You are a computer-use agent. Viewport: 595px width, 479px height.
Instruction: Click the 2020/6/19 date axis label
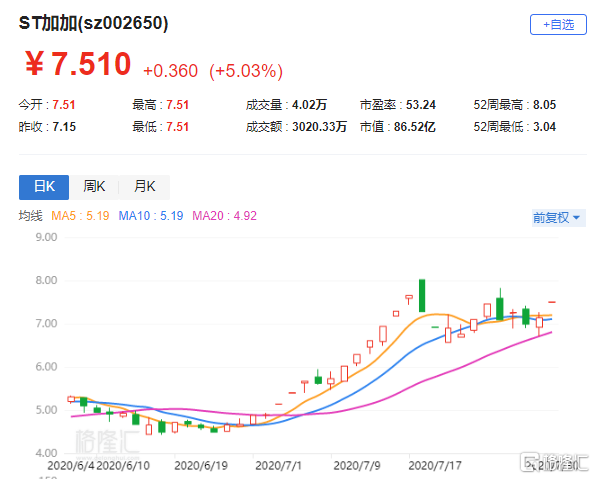(x=201, y=465)
